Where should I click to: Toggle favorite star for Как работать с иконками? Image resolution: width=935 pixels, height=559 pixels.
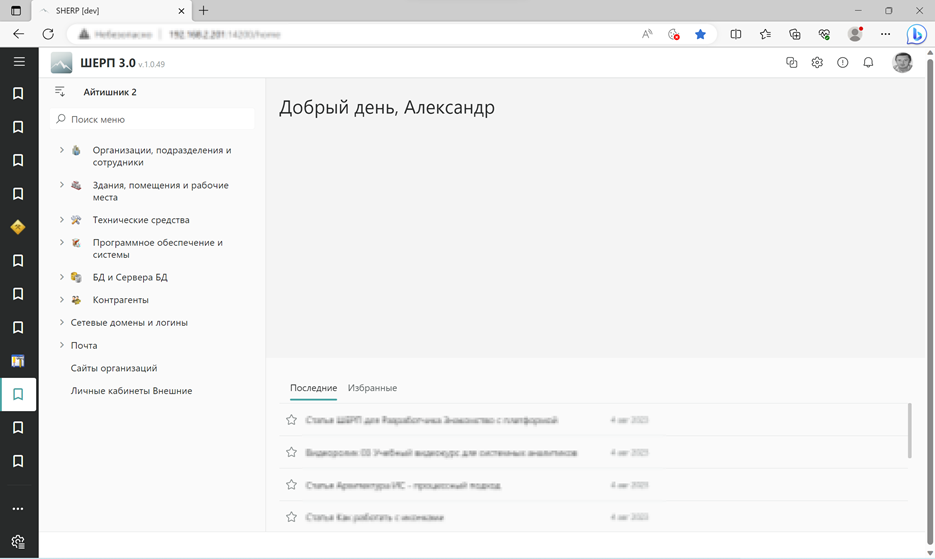coord(292,517)
